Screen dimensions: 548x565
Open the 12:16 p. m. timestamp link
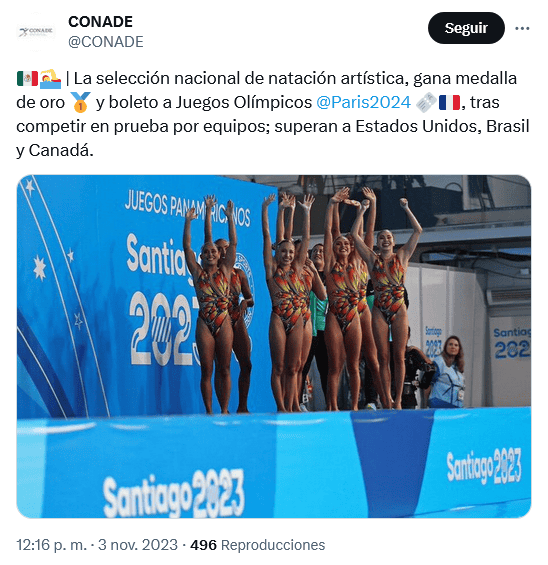coord(52,545)
